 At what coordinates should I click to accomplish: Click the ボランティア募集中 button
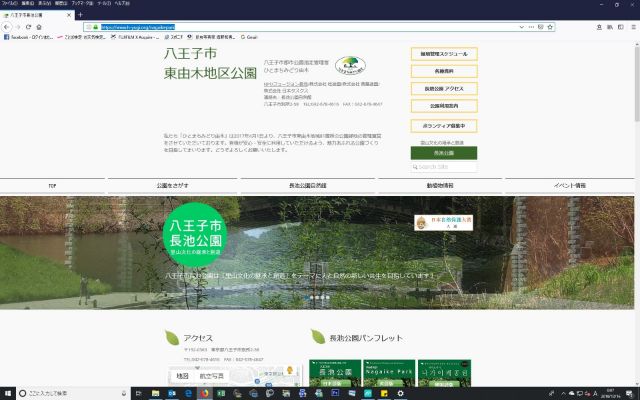(443, 125)
